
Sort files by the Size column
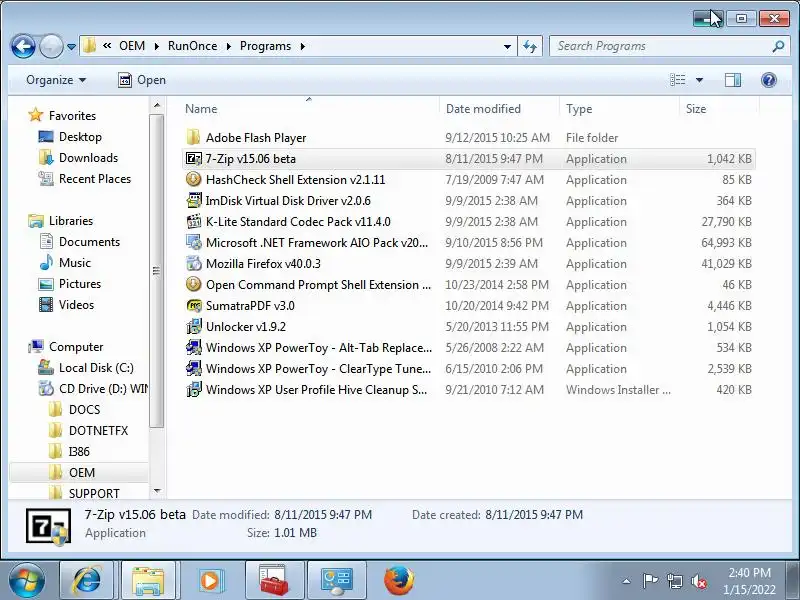click(x=719, y=109)
